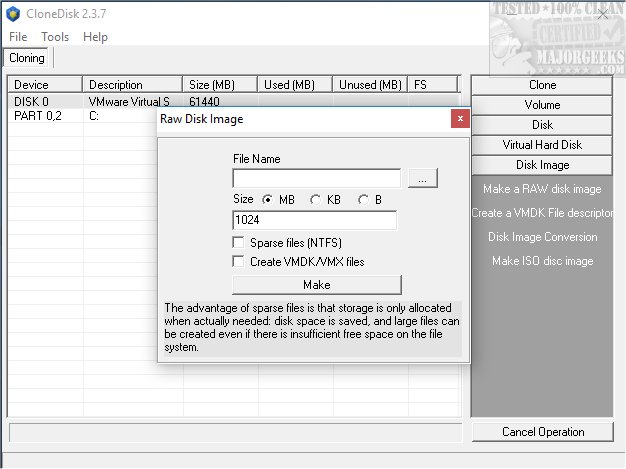
Task: Select the B size radio button
Action: [x=363, y=199]
